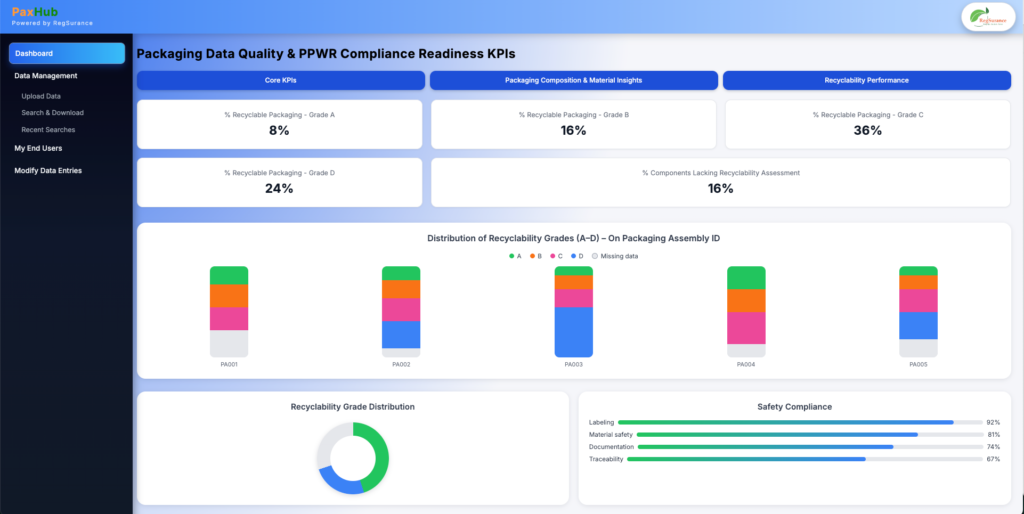
Task: Open Upload Data in the sidebar
Action: click(41, 96)
